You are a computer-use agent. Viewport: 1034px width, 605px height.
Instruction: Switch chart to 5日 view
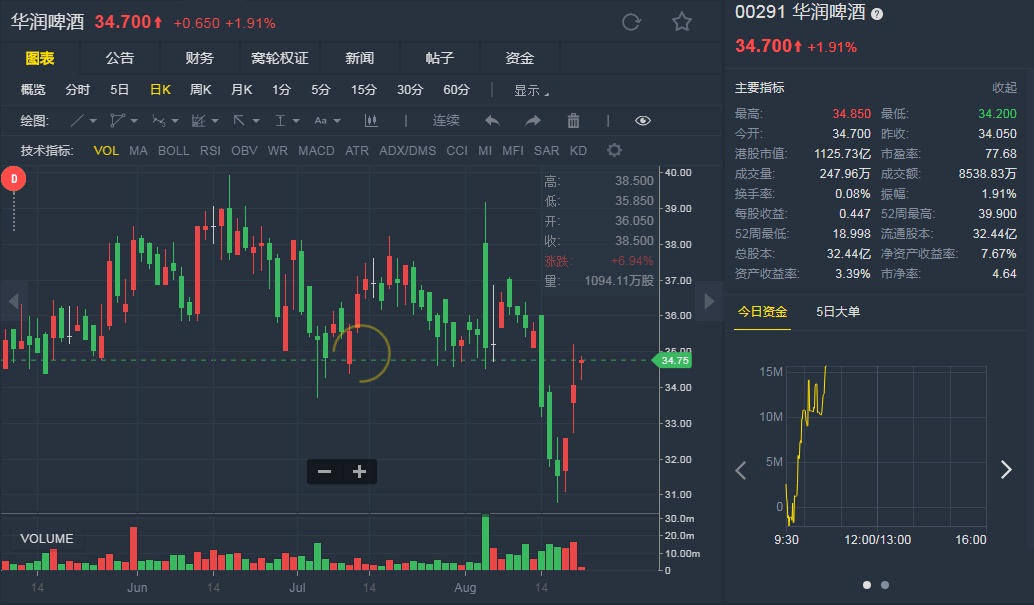(119, 90)
